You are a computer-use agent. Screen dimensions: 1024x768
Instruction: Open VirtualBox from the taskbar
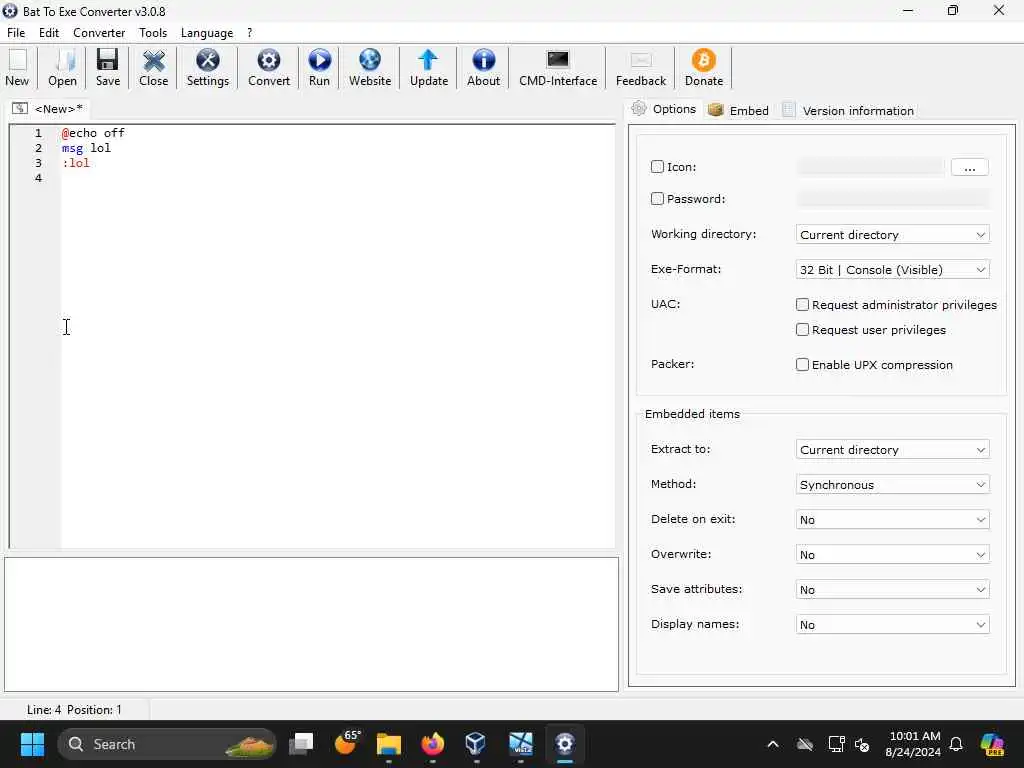pyautogui.click(x=476, y=744)
